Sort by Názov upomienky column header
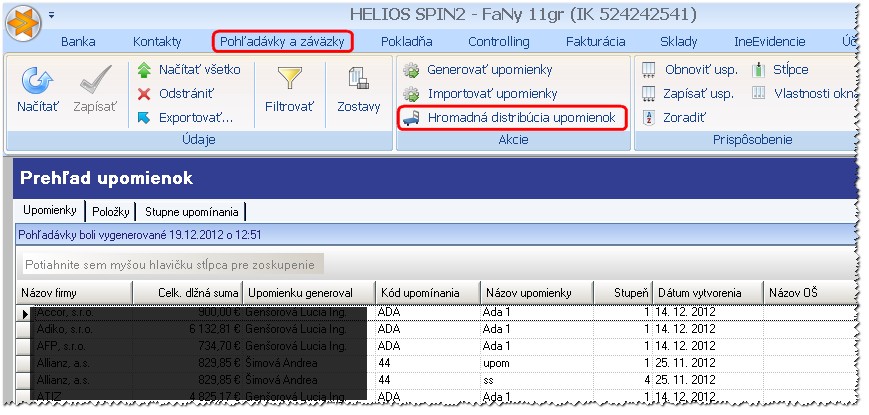 537,293
